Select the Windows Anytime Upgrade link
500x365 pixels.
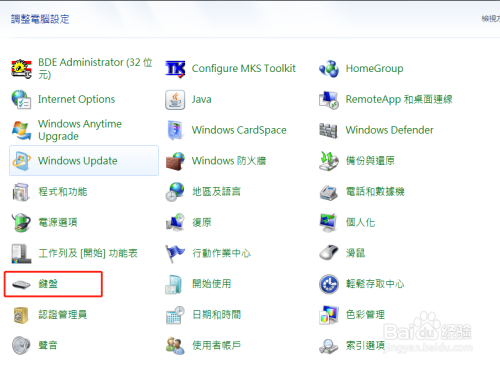point(80,130)
